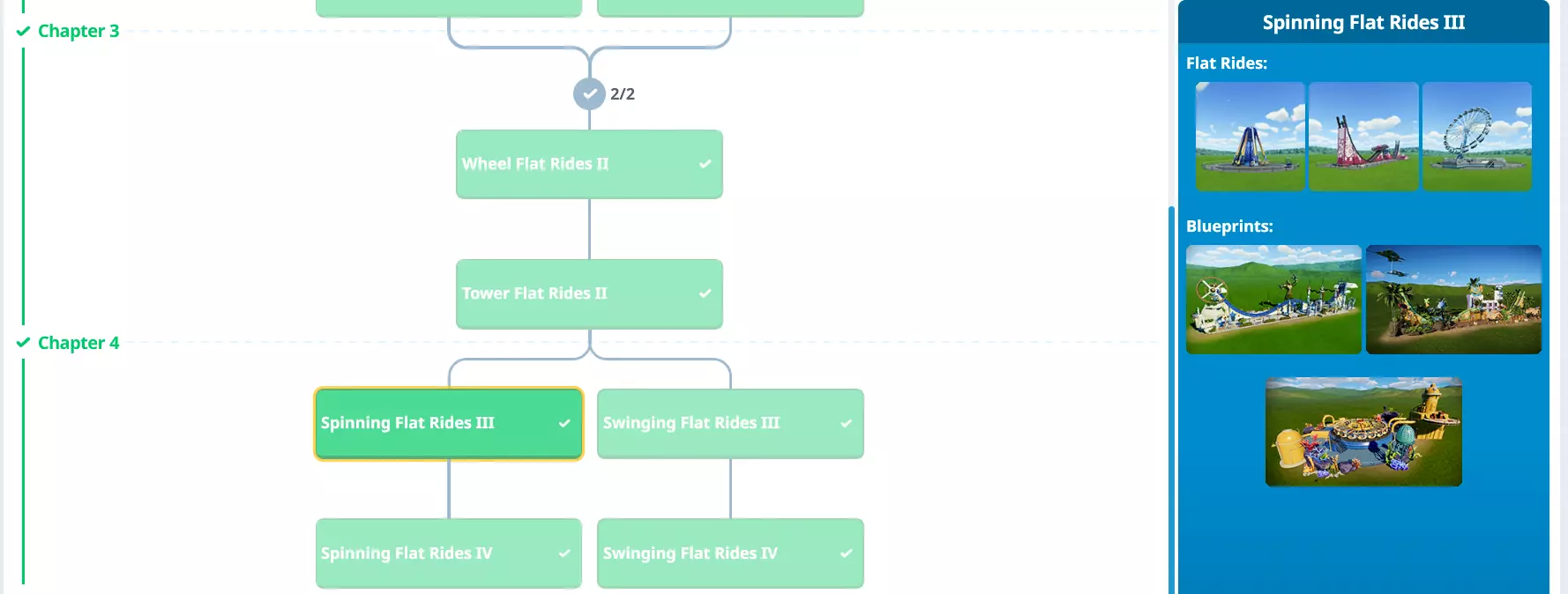
Task: Expand the Chapter 3 section label
Action: 78,31
